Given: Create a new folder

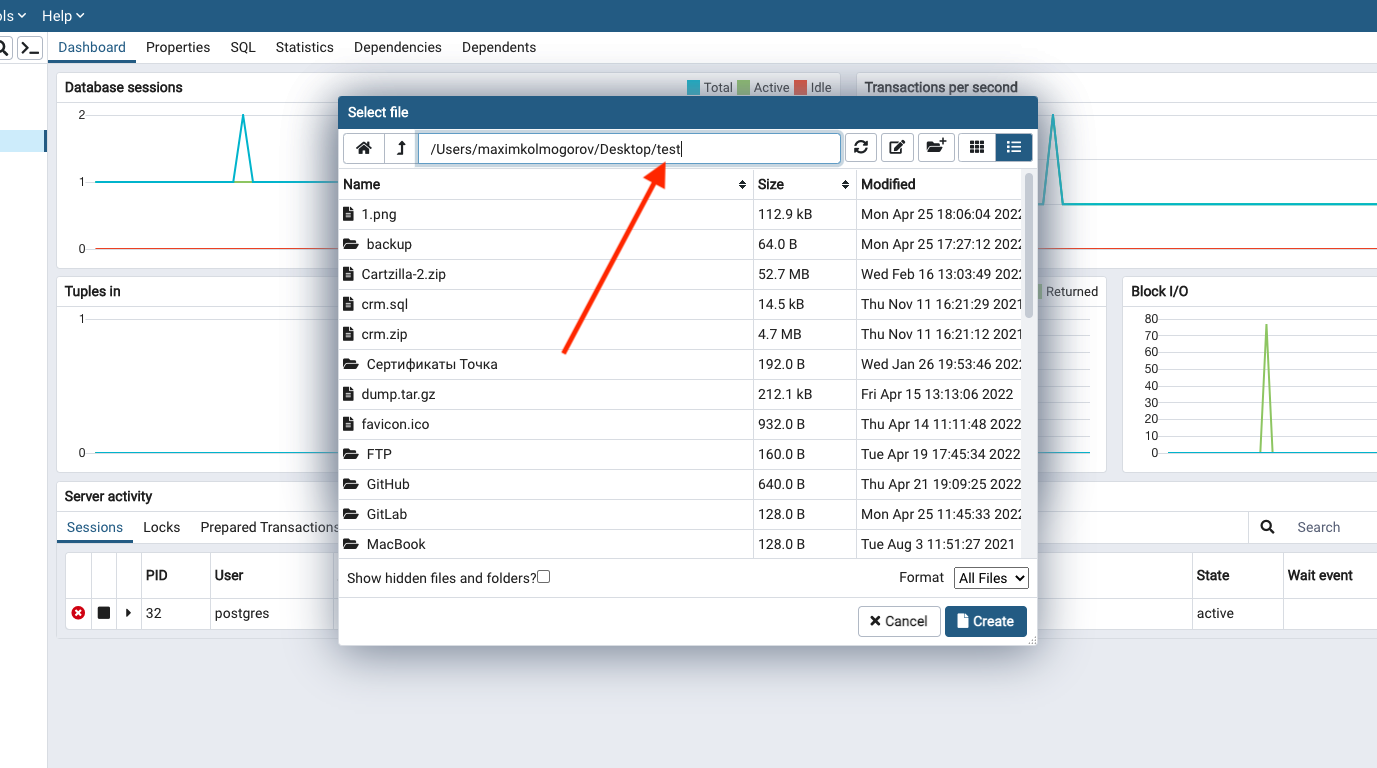Looking at the screenshot, I should click(936, 148).
